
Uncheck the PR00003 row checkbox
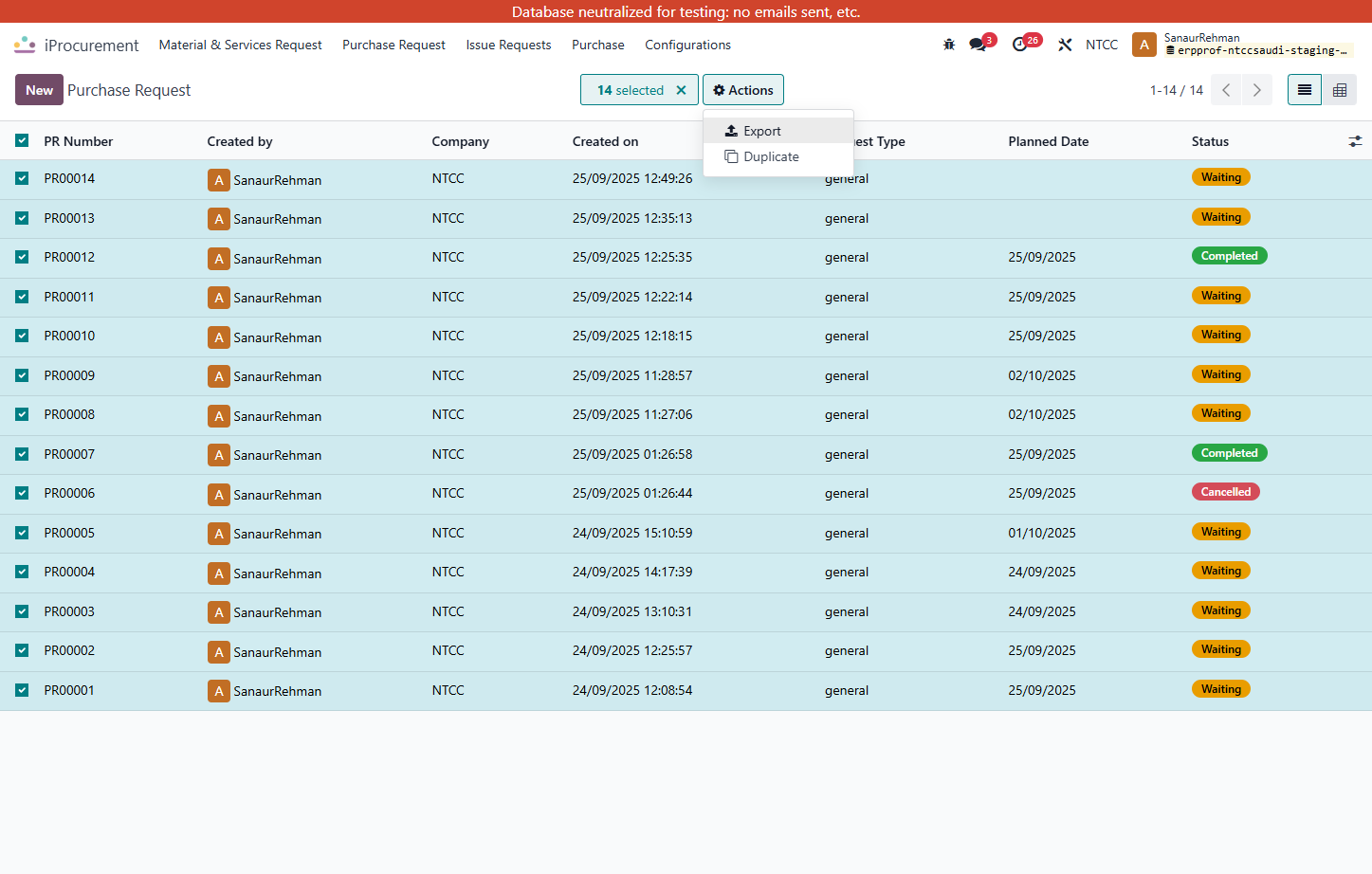[22, 611]
